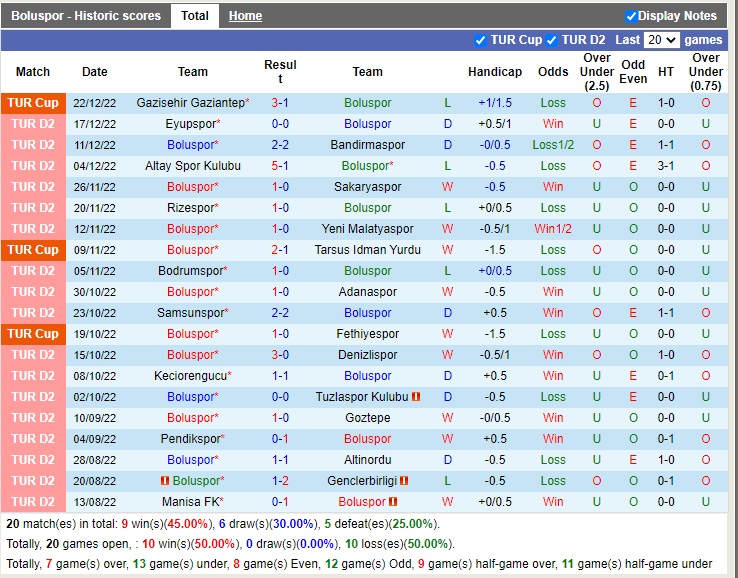Image resolution: width=738 pixels, height=578 pixels.
Task: Click red card icon before Boluspor on 20/08/22
Action: coord(165,481)
